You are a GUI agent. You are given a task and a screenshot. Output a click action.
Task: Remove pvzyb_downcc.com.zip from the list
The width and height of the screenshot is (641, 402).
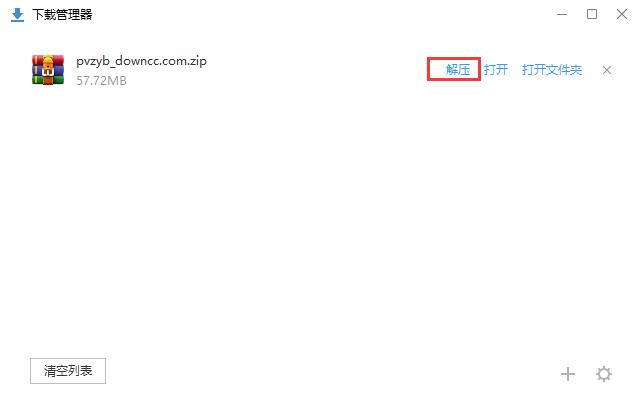pyautogui.click(x=607, y=70)
